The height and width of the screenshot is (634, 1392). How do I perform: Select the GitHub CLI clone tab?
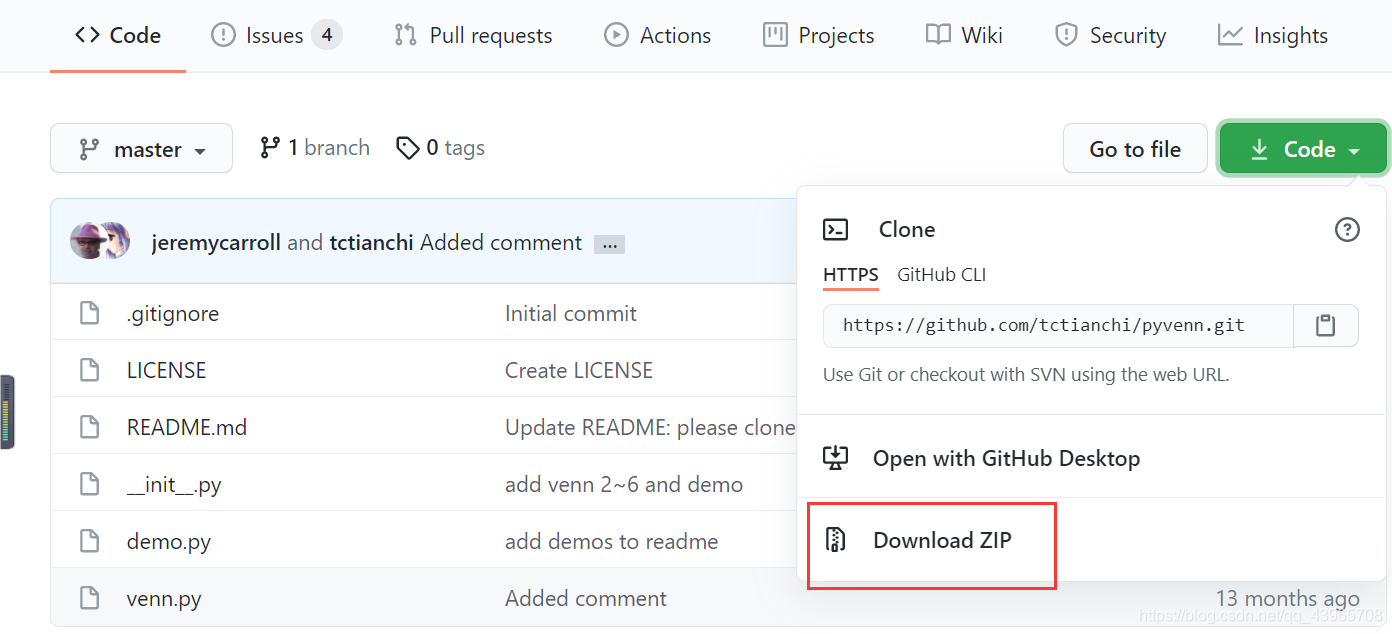coord(941,275)
